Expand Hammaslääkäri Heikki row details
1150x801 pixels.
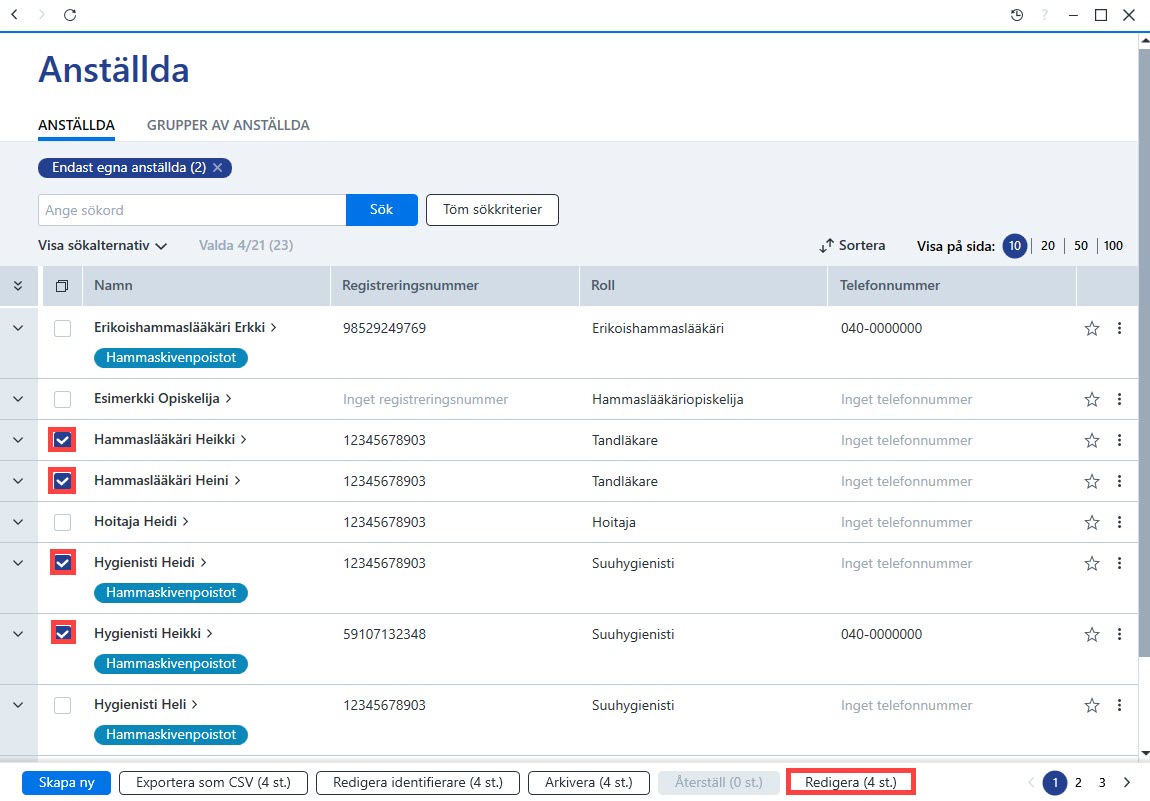(x=18, y=440)
